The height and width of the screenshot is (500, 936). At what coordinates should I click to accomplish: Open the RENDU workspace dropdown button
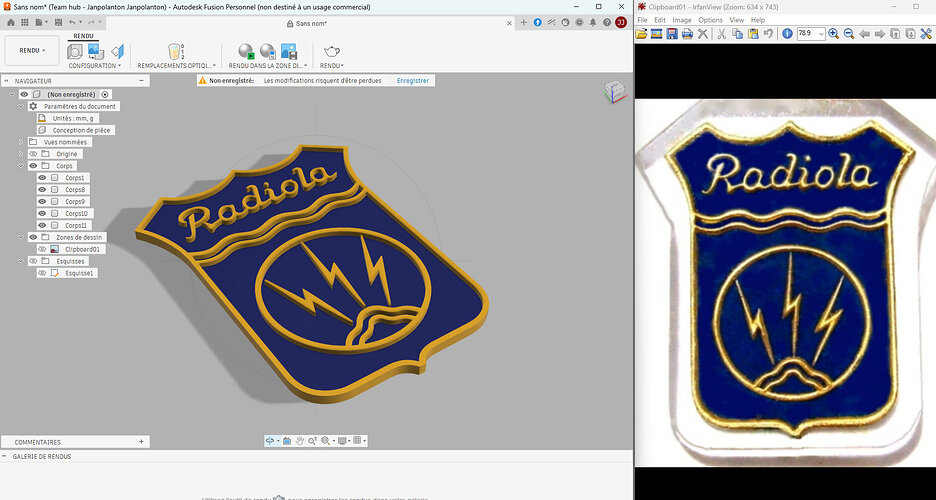pos(32,51)
